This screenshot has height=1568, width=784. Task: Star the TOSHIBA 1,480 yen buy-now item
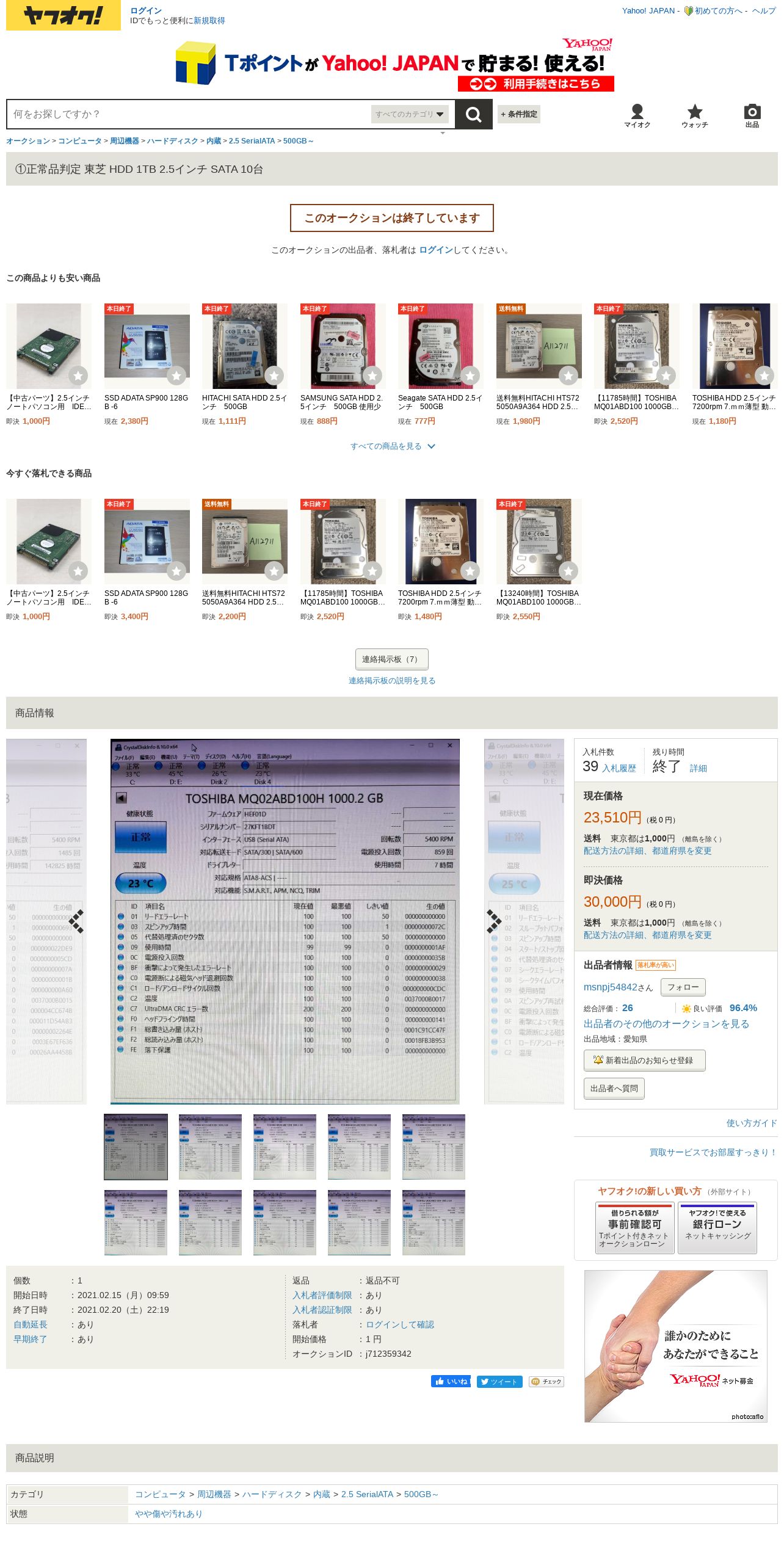tap(470, 571)
